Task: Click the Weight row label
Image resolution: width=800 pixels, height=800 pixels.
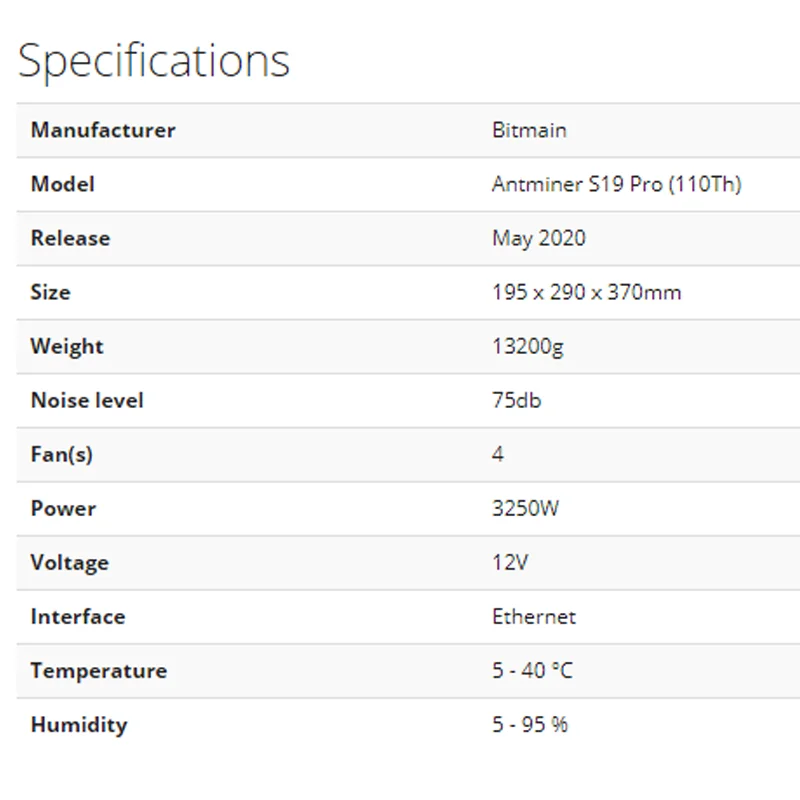Action: click(67, 346)
